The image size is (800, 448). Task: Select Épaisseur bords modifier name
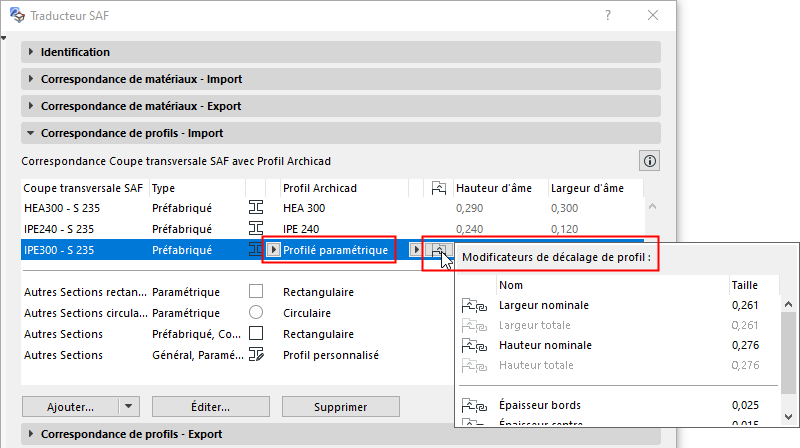click(x=540, y=405)
